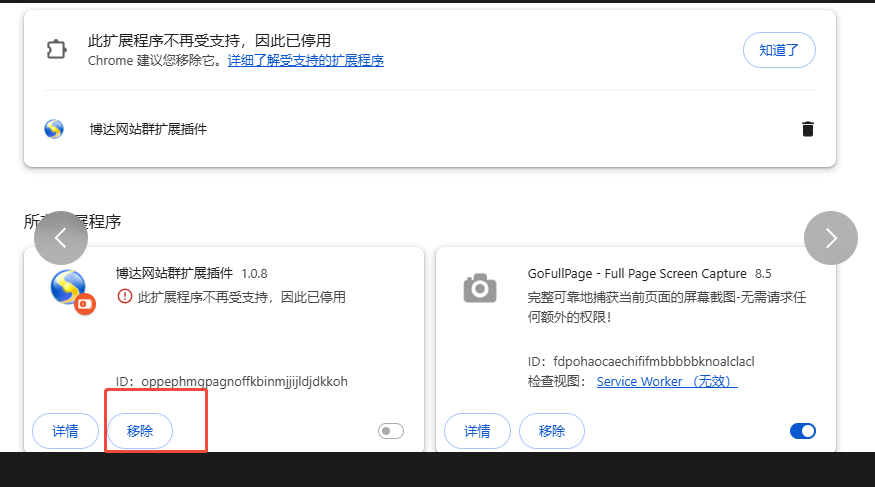Open 详情 for 博达网站群扩展插件
The height and width of the screenshot is (487, 875).
pyautogui.click(x=65, y=431)
